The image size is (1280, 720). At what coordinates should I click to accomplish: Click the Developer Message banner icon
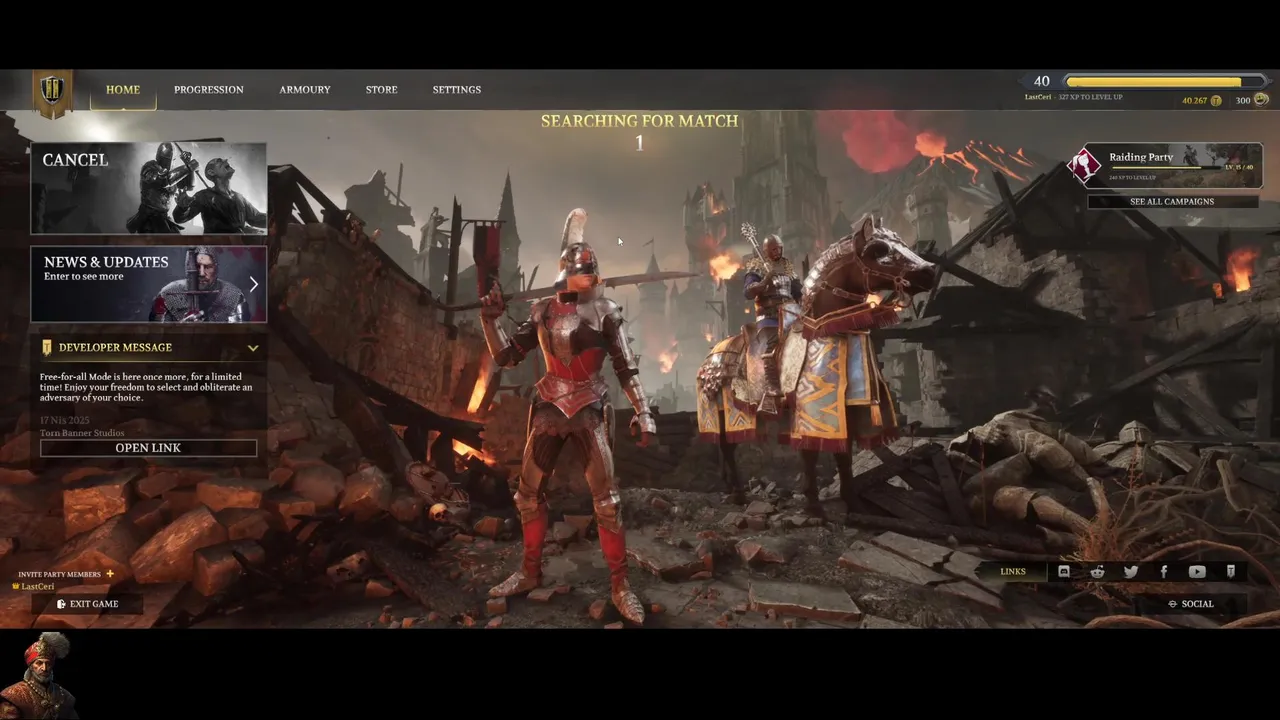tap(47, 347)
